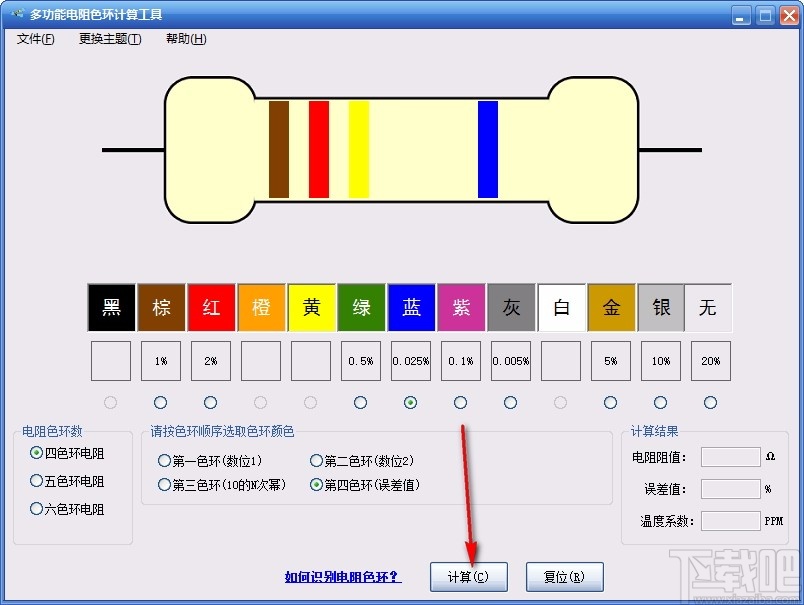Select the 六色环电阻 radio button
The height and width of the screenshot is (605, 804).
[x=36, y=509]
